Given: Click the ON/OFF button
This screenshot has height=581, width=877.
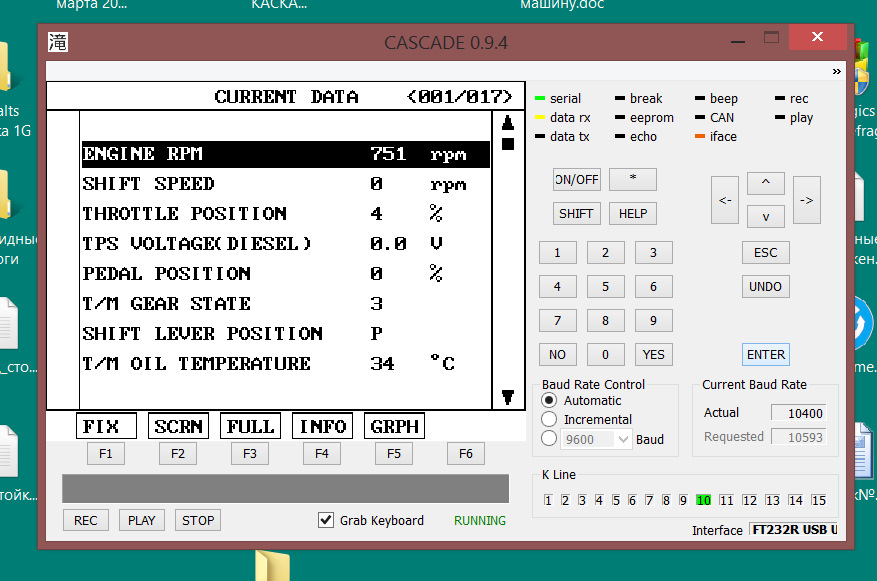Looking at the screenshot, I should [x=577, y=180].
